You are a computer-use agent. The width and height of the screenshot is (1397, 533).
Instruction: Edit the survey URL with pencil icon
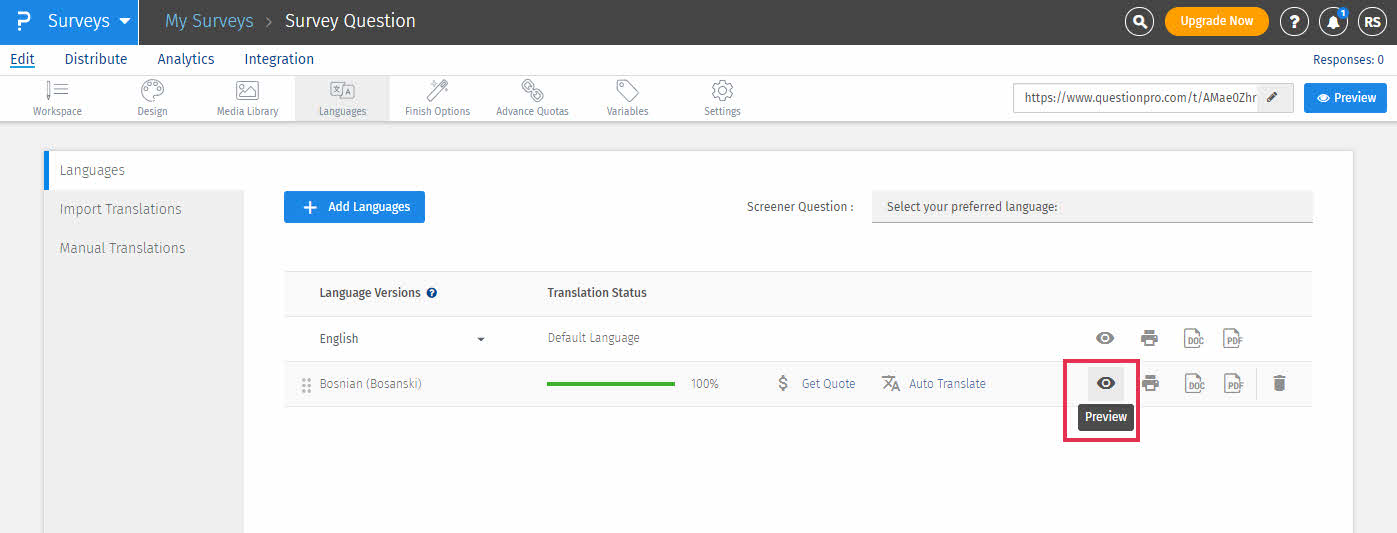pyautogui.click(x=1273, y=98)
